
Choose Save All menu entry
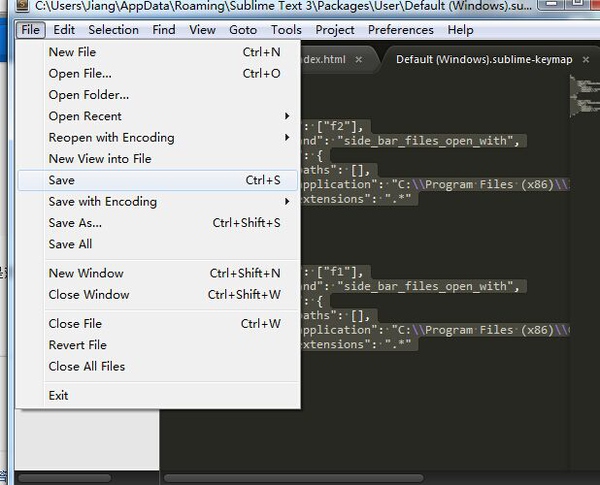(158, 244)
